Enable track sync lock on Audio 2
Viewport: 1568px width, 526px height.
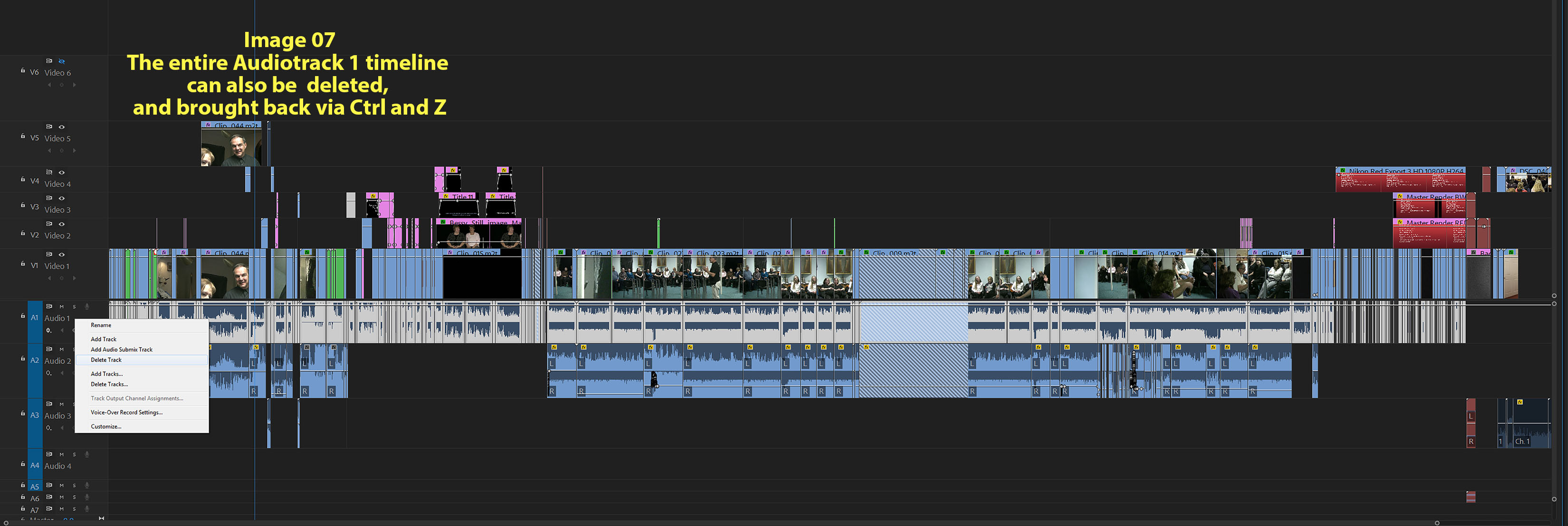tap(49, 349)
